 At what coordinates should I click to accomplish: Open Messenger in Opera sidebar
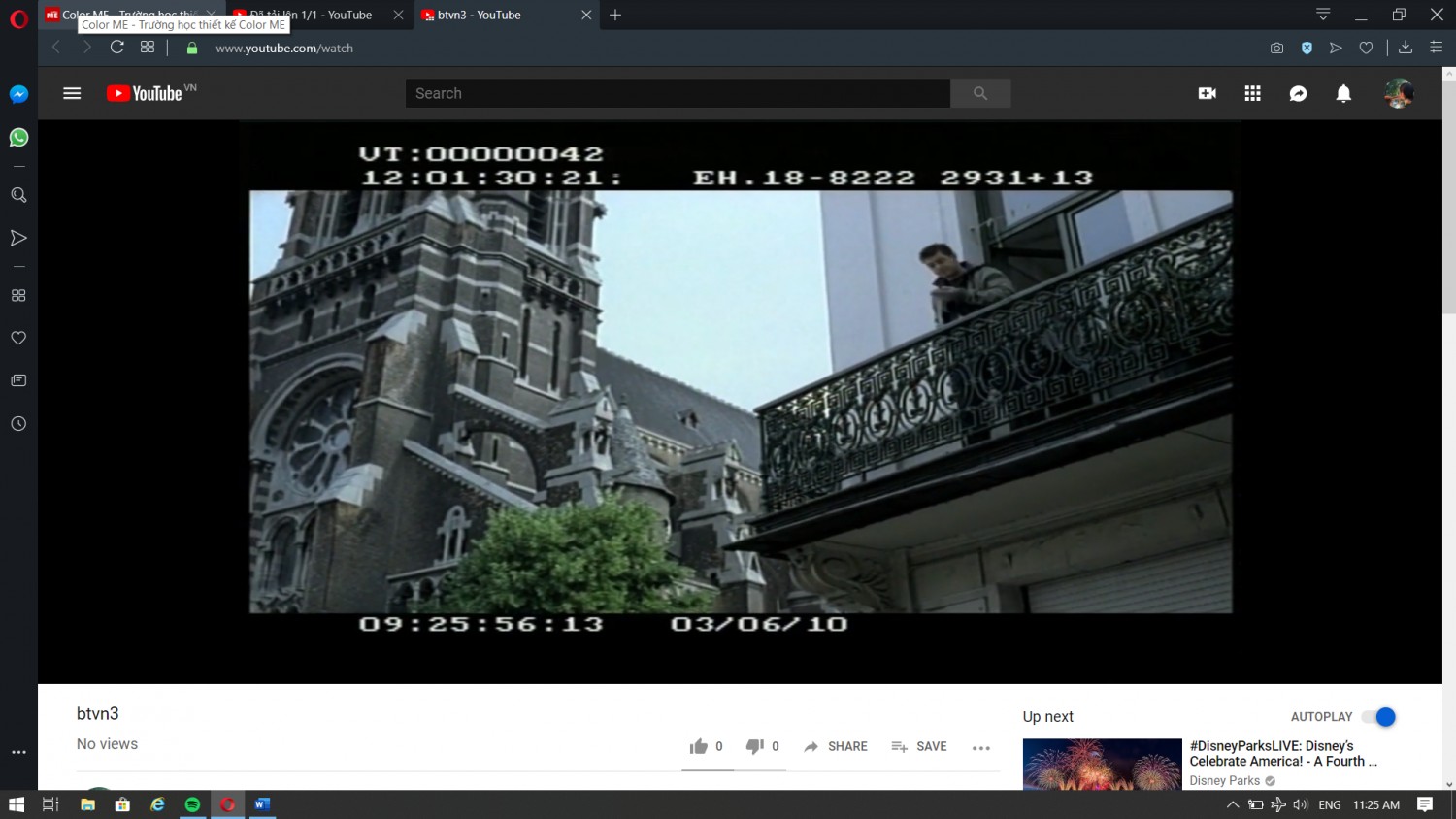click(x=18, y=94)
